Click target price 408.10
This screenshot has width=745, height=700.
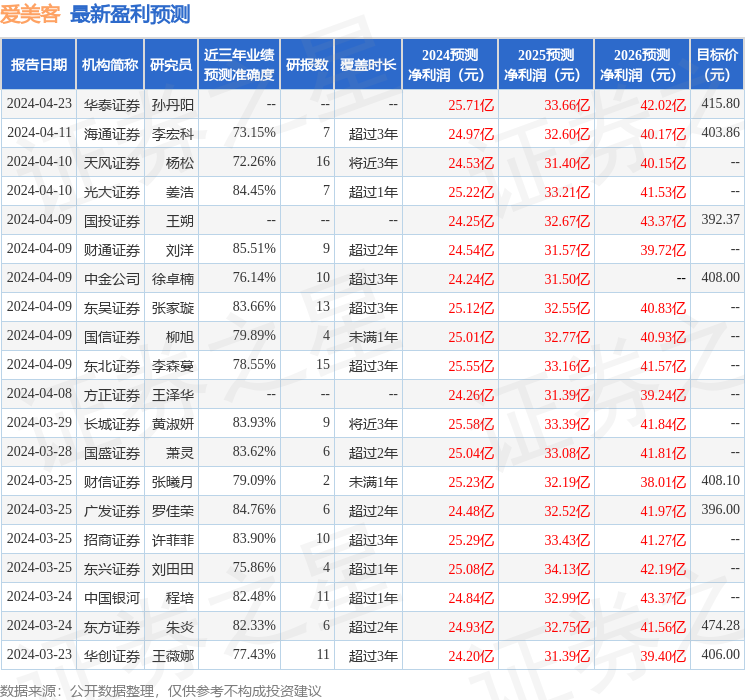pyautogui.click(x=721, y=480)
